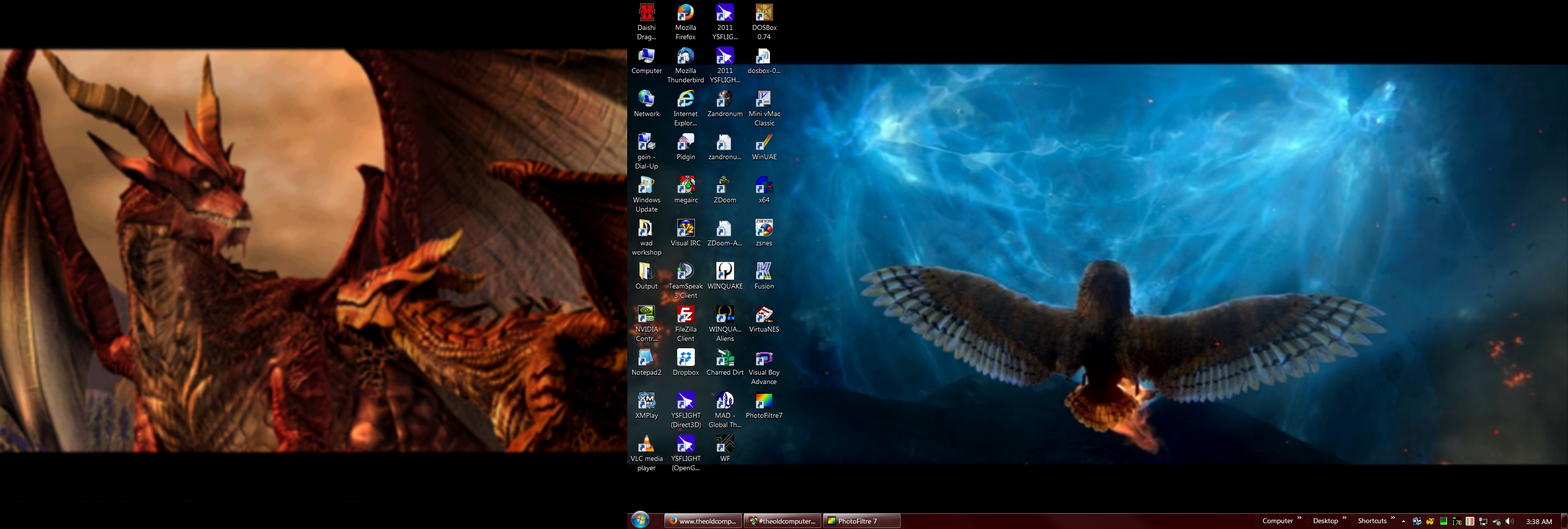Screen dimensions: 1568x529
Task: Switch to www.theoldcomp... Firefox taskbar window
Action: click(703, 521)
